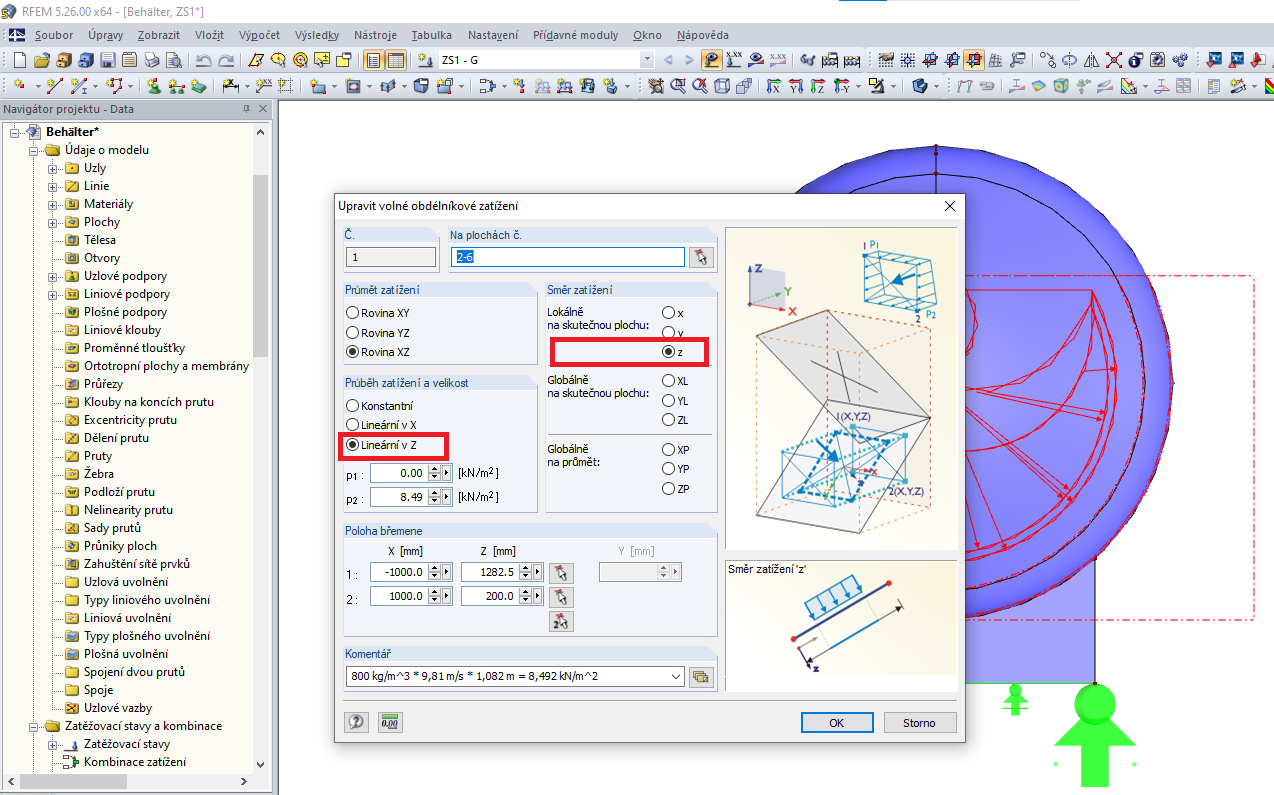Screen dimensions: 1274x795
Task: Confirm dialog with OK button
Action: point(837,722)
